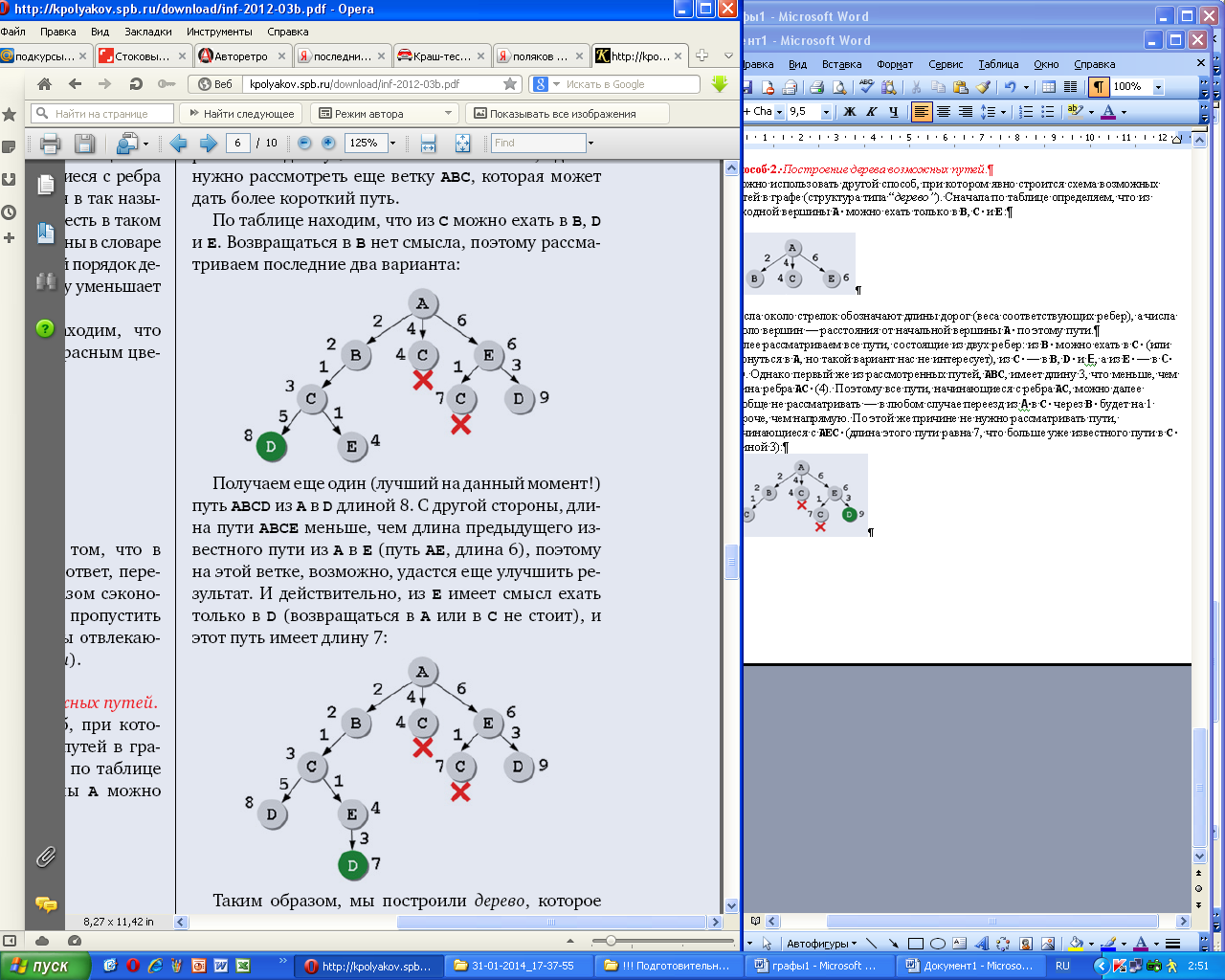Center text in Word
The height and width of the screenshot is (980, 1225).
pyautogui.click(x=944, y=112)
